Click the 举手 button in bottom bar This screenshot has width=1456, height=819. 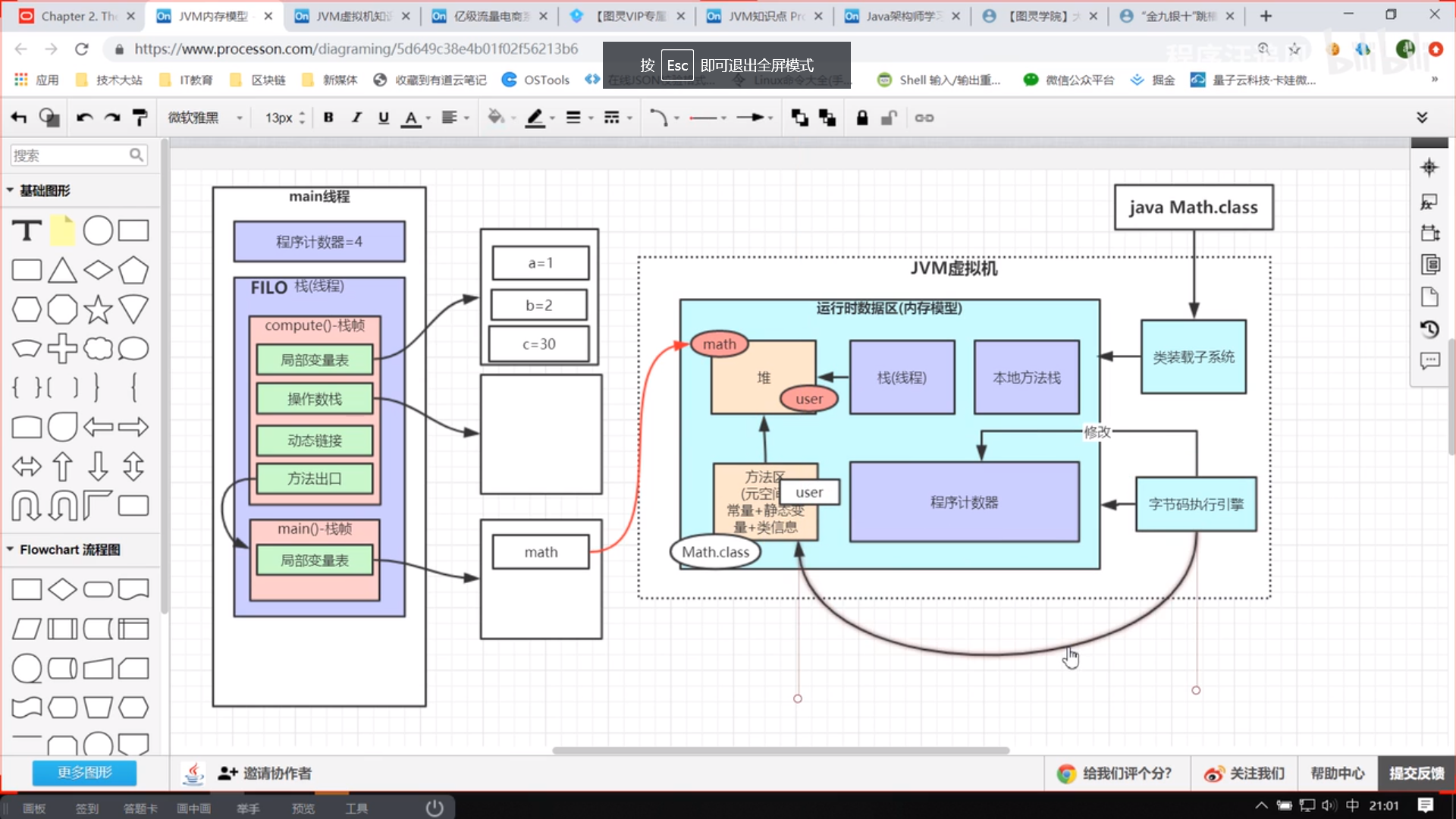click(x=248, y=808)
